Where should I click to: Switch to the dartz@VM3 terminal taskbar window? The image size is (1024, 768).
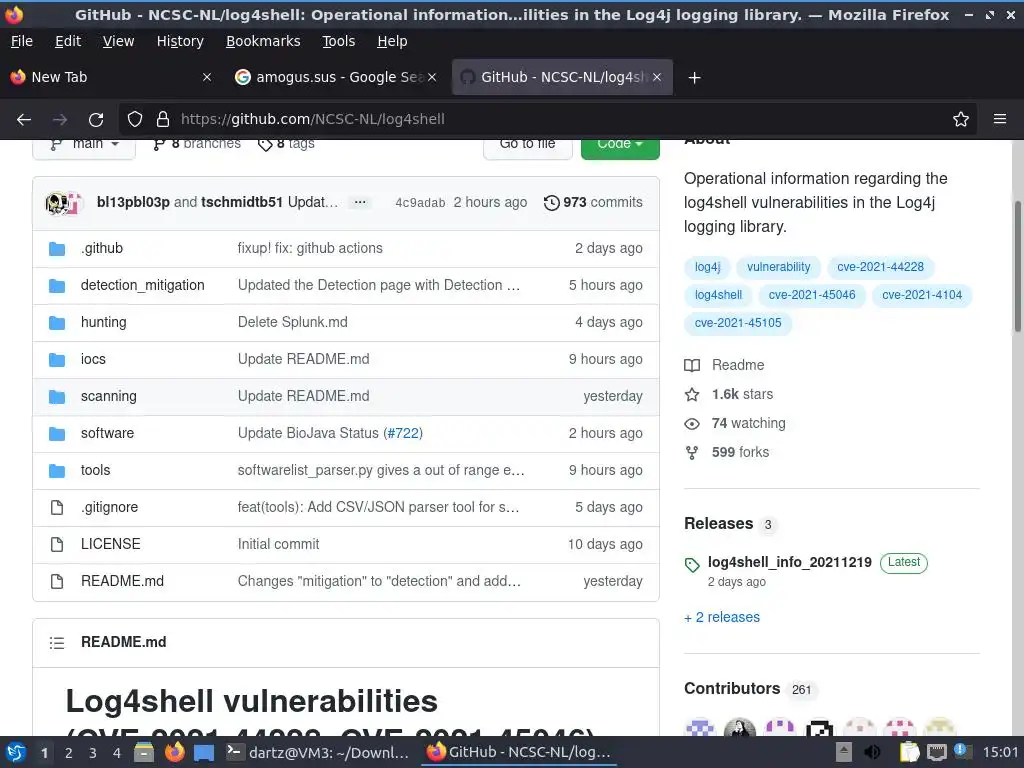(x=318, y=752)
